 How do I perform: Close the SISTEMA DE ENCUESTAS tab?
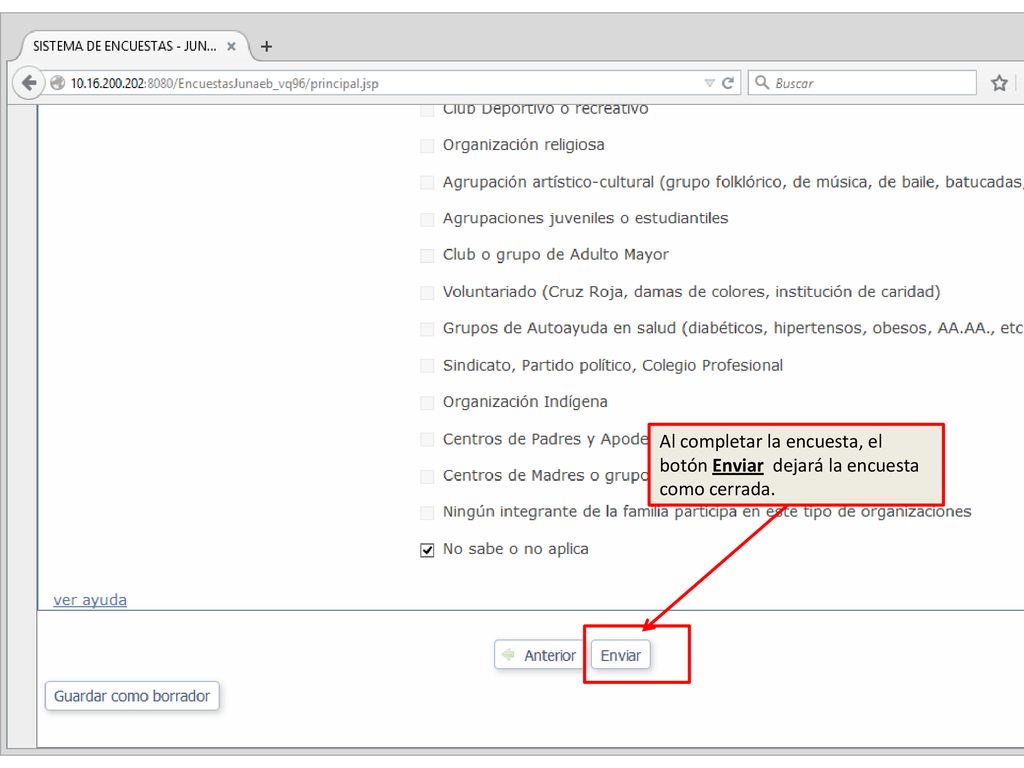pyautogui.click(x=231, y=46)
